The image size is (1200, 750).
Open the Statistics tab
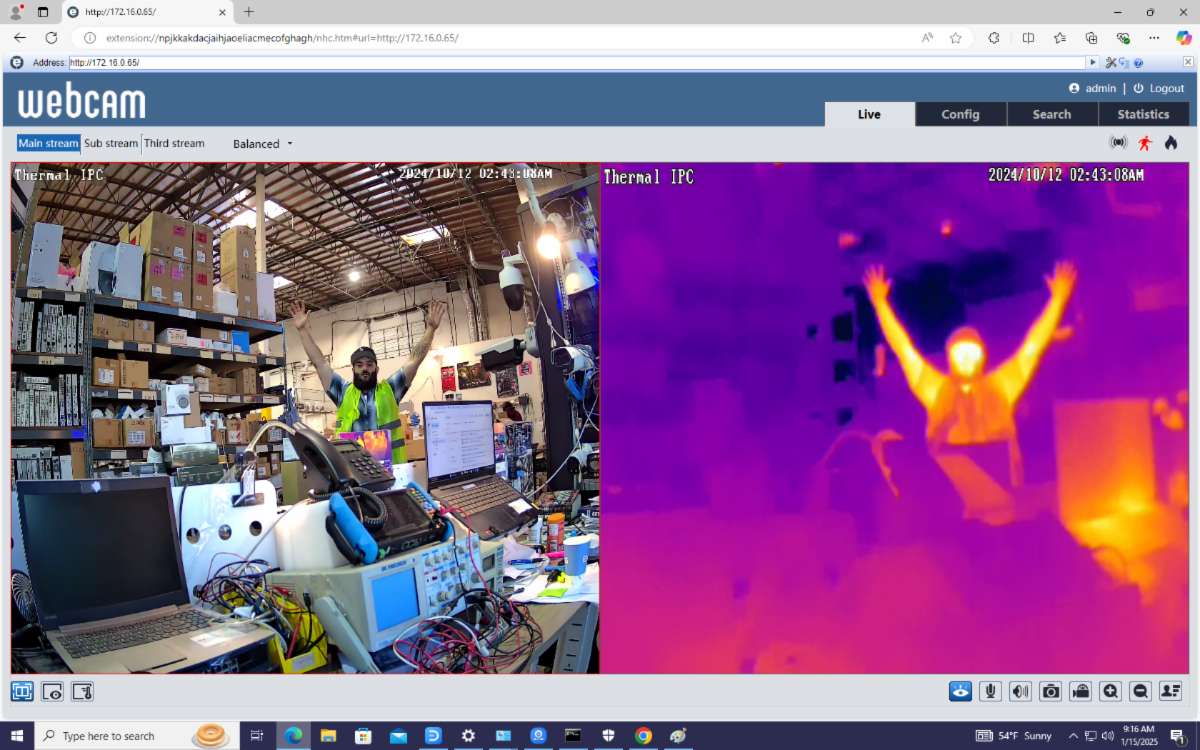[1144, 113]
